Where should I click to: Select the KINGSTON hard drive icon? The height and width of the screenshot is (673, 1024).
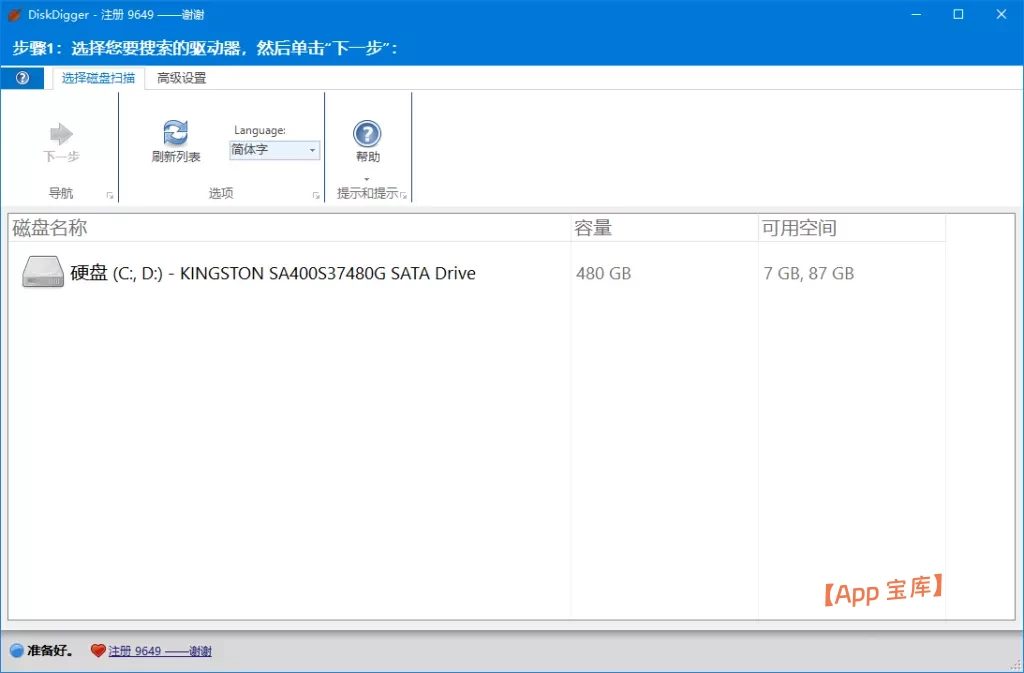click(43, 273)
